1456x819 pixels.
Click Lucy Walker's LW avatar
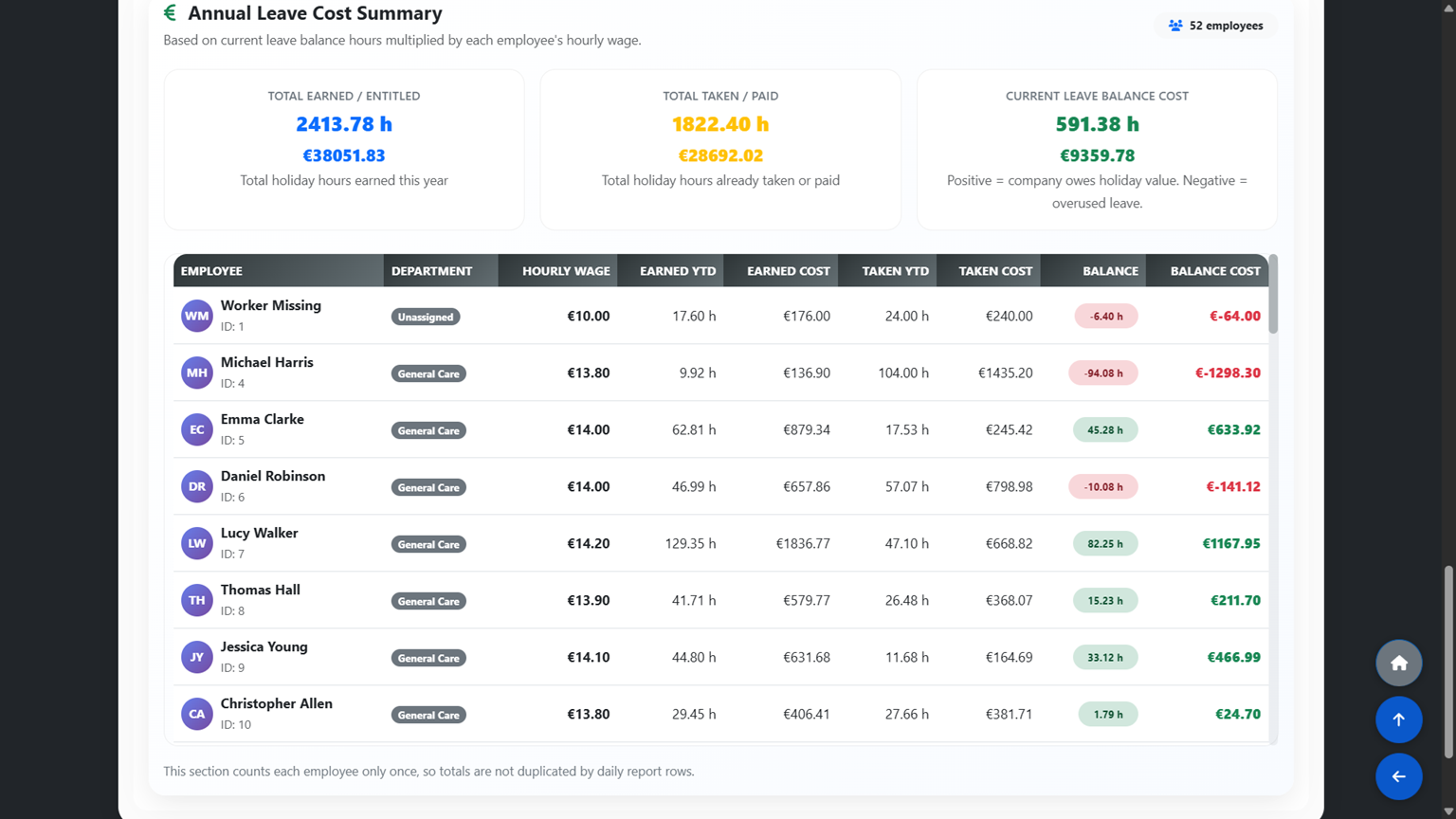point(196,543)
